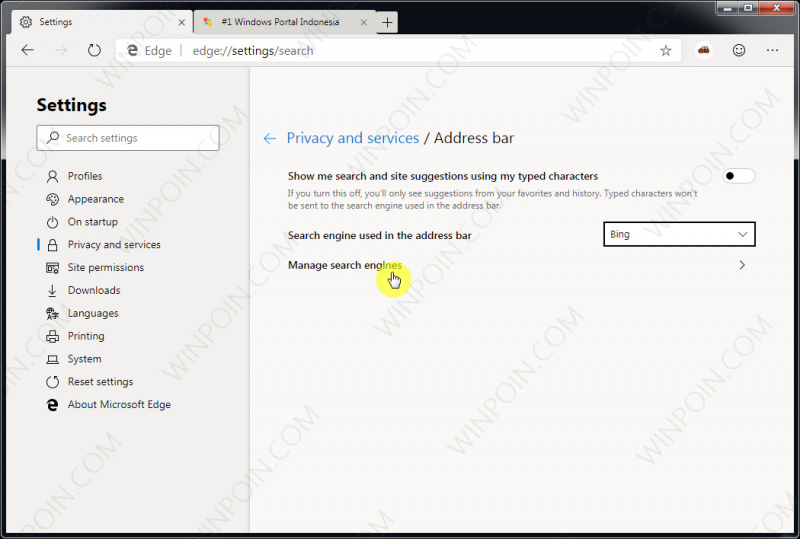This screenshot has height=539, width=800.
Task: Add page to favorites with star icon
Action: pos(665,51)
